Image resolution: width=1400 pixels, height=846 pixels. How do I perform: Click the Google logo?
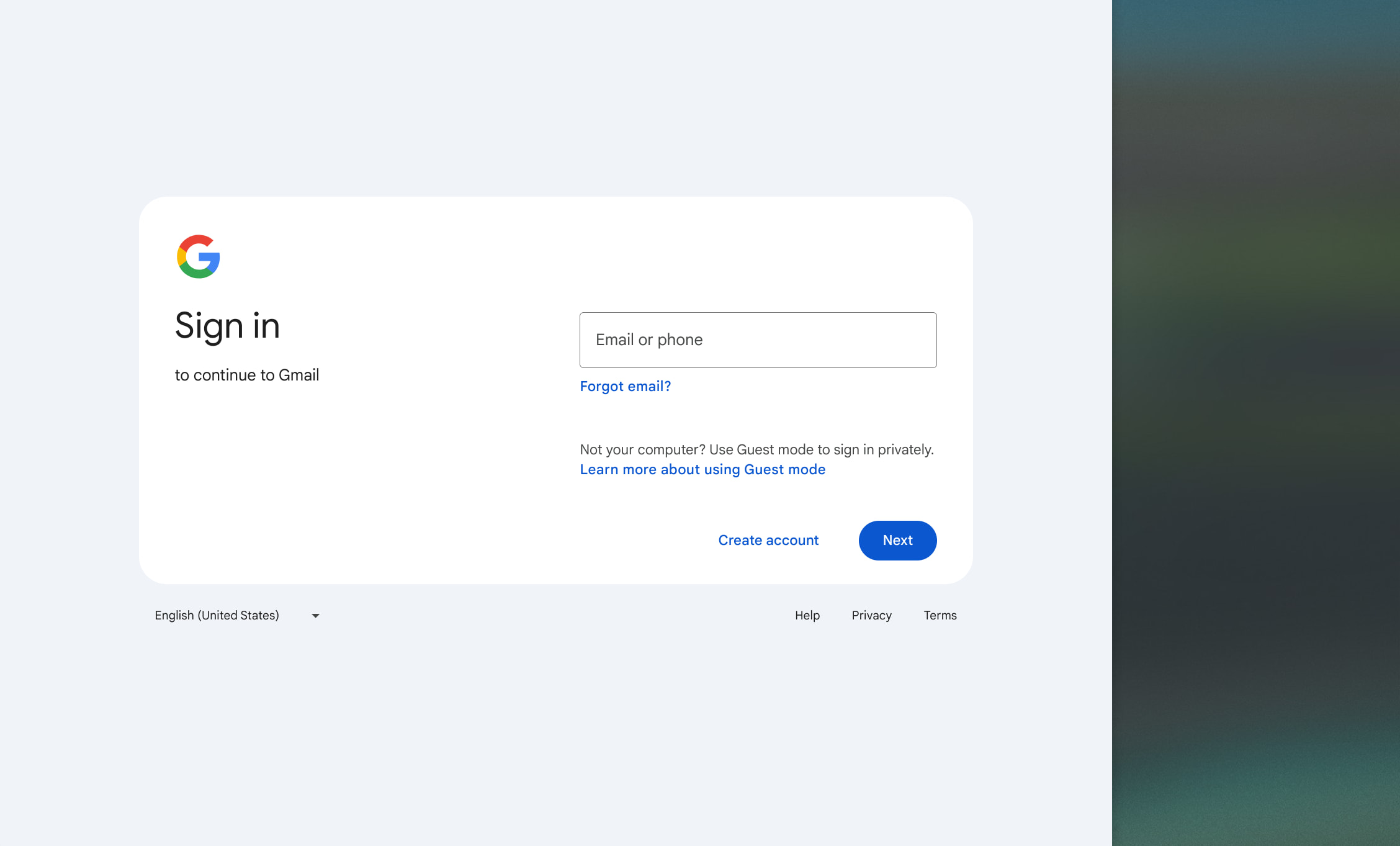click(x=198, y=257)
